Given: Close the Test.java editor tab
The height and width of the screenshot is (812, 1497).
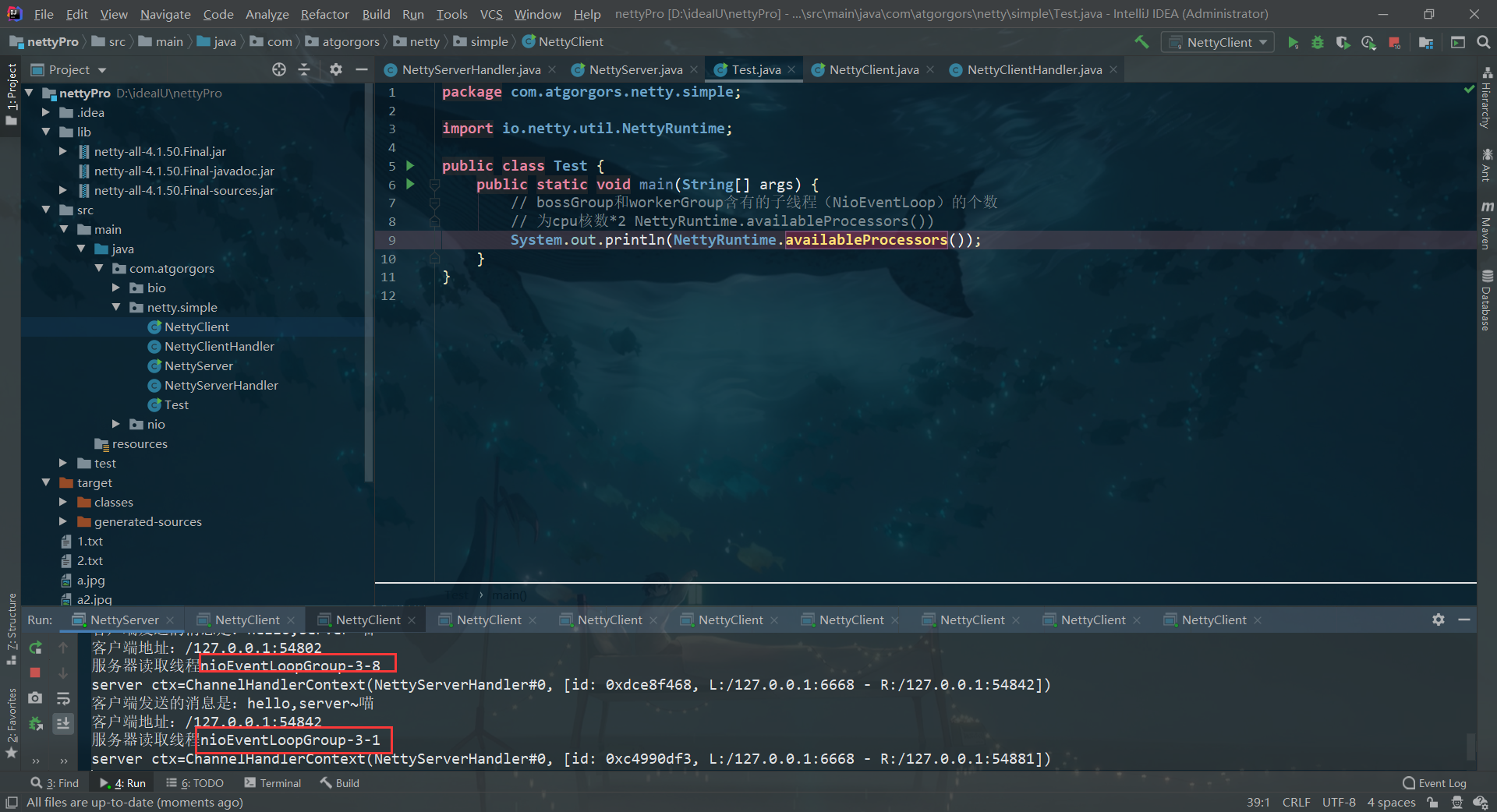Looking at the screenshot, I should (x=791, y=69).
